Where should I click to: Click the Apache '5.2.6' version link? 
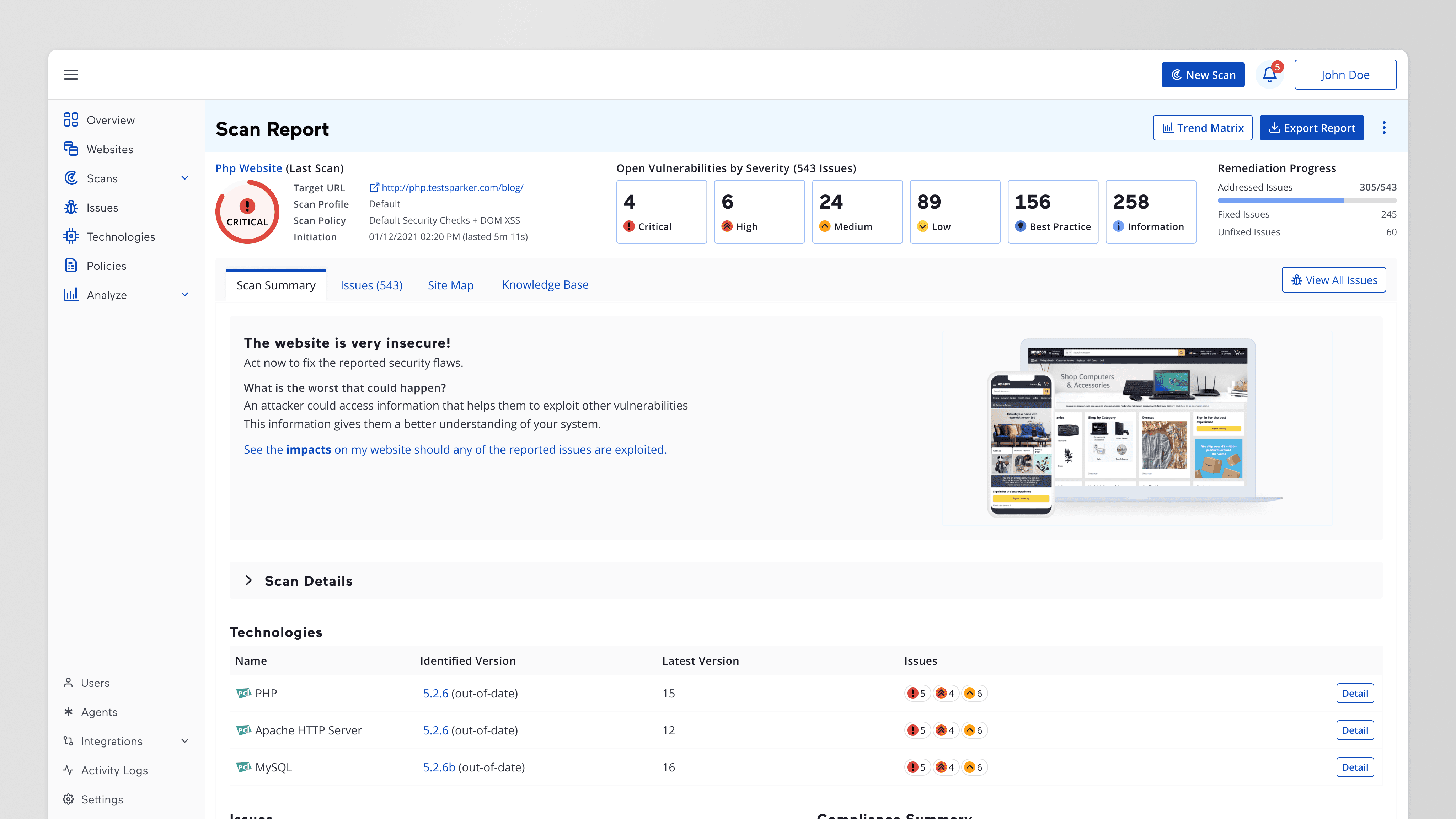coord(436,730)
